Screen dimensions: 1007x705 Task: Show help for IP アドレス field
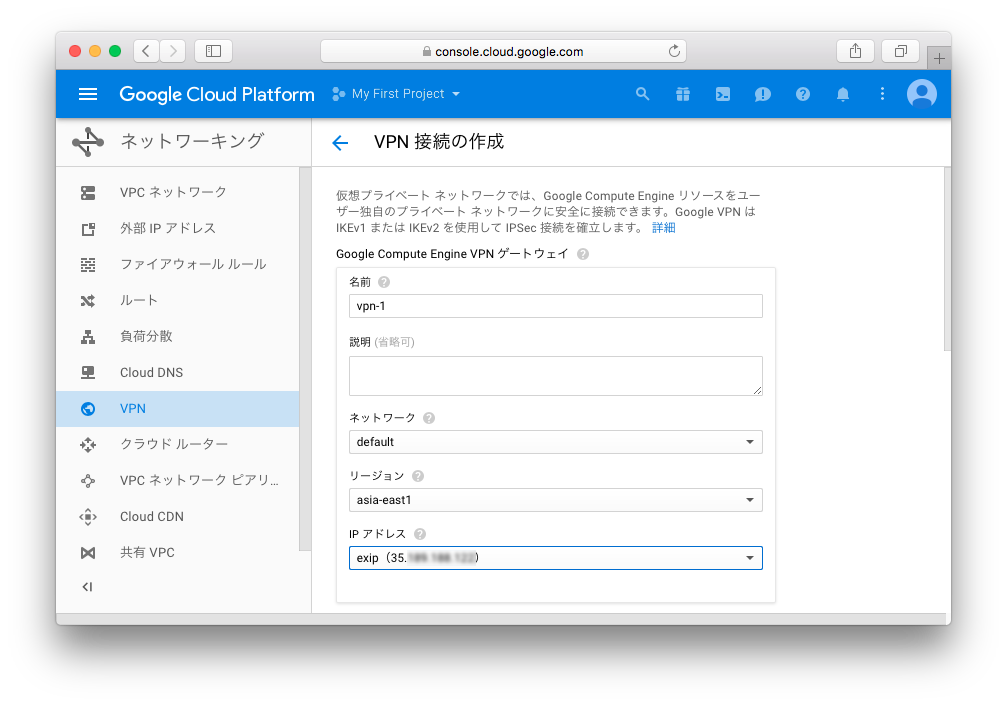[x=420, y=534]
